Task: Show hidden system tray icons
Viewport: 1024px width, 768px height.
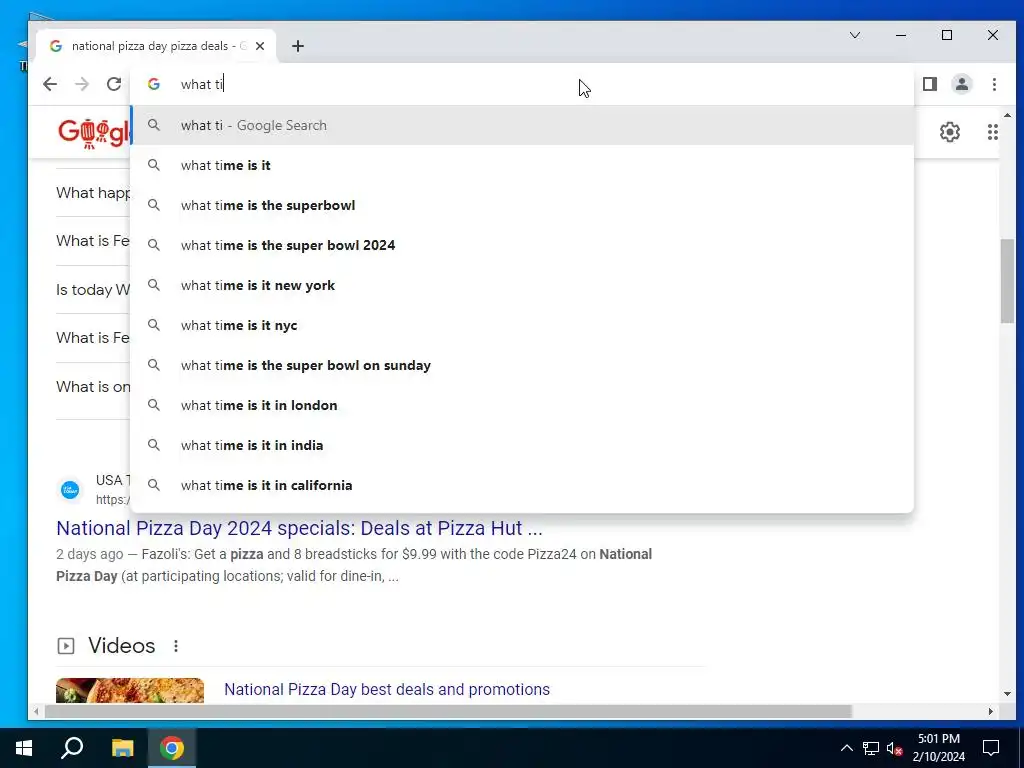Action: [846, 748]
